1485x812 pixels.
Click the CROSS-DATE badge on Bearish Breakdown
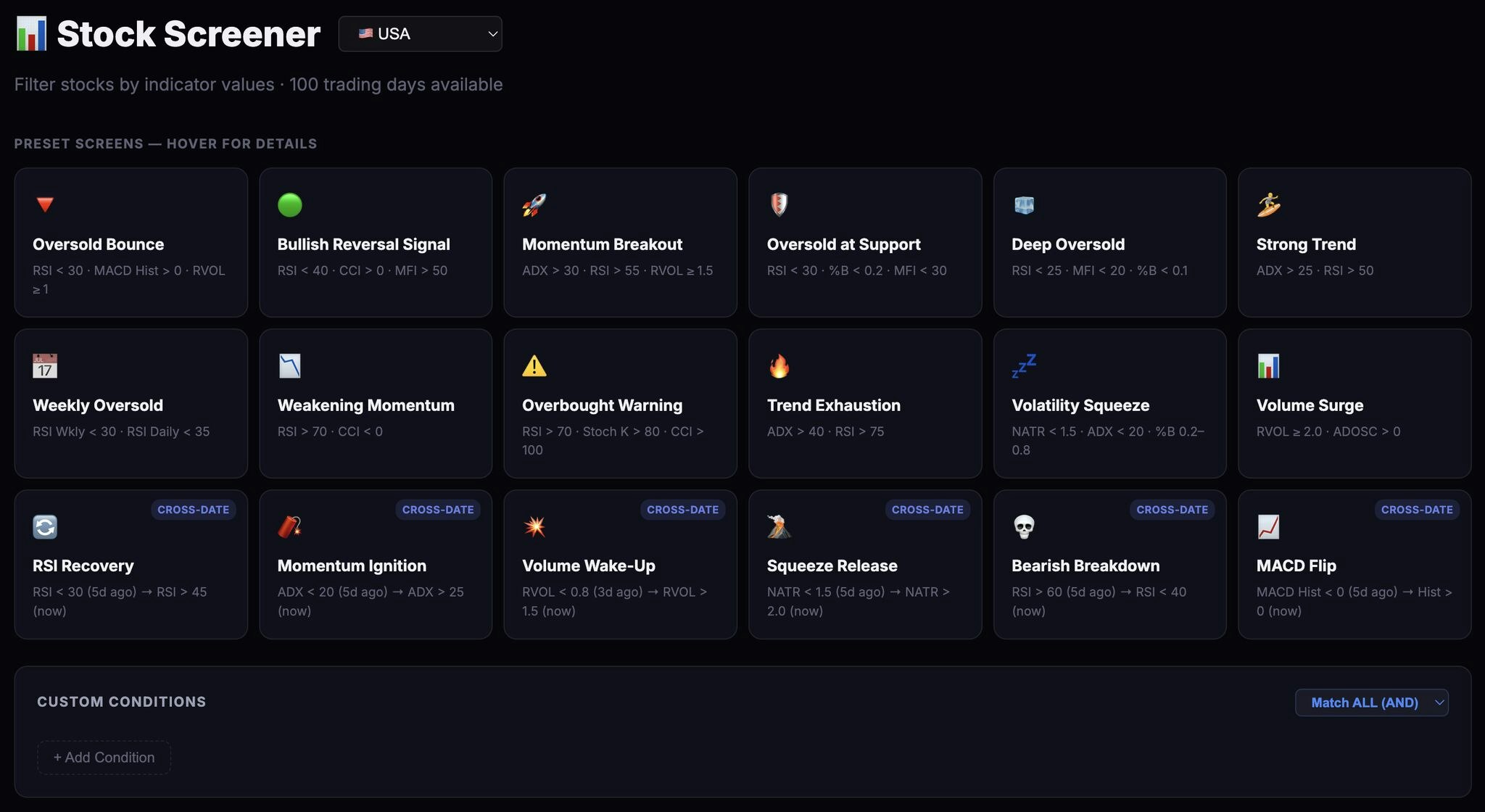1172,510
